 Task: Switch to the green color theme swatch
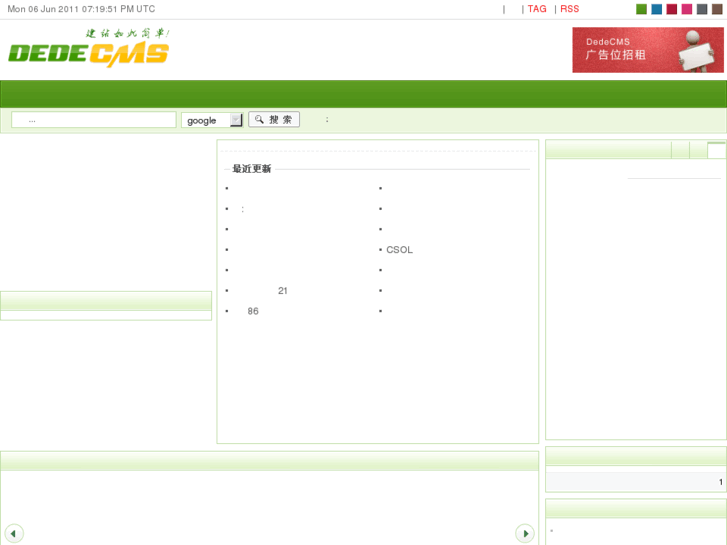tap(641, 9)
